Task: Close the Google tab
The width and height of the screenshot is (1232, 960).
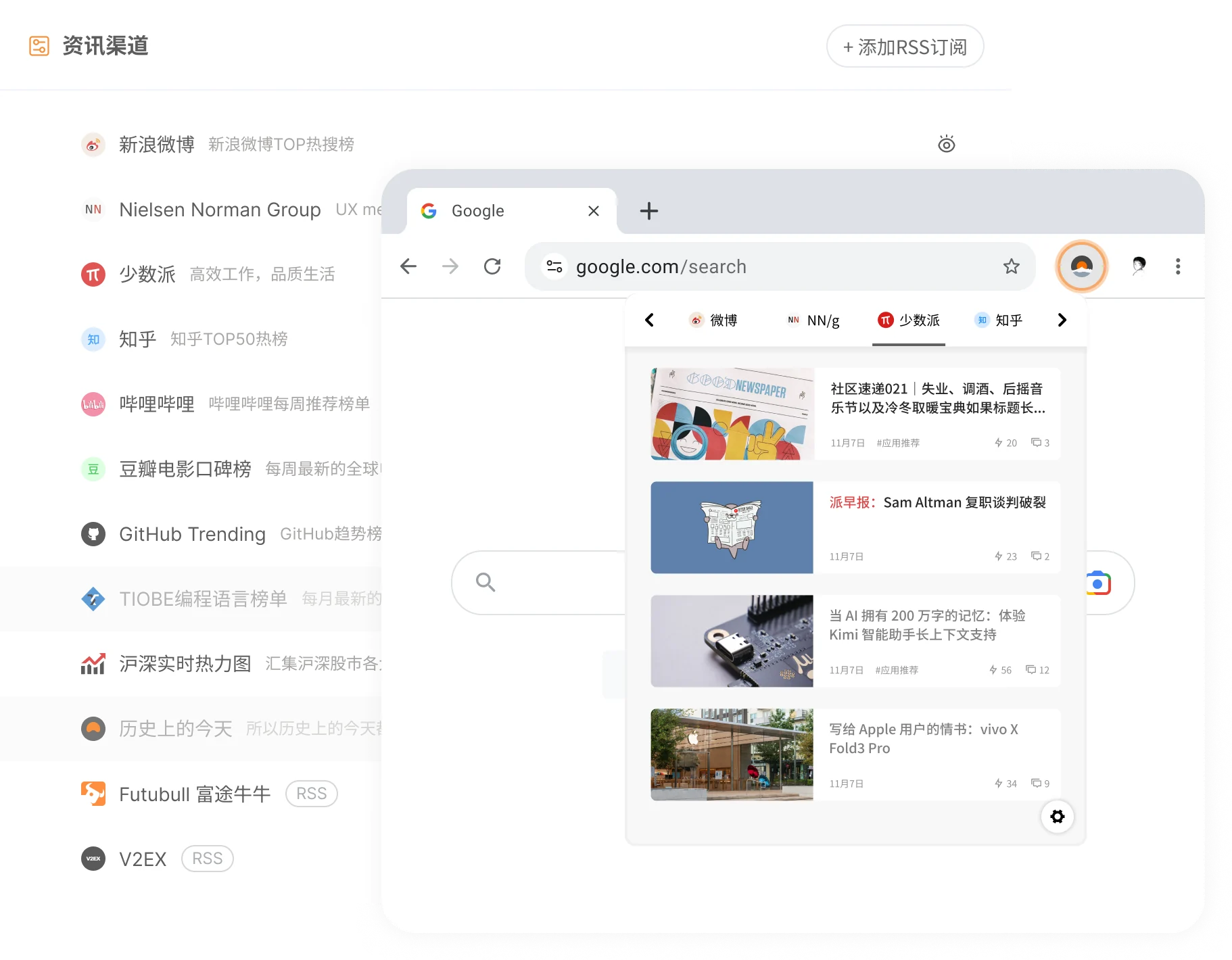Action: pos(594,211)
